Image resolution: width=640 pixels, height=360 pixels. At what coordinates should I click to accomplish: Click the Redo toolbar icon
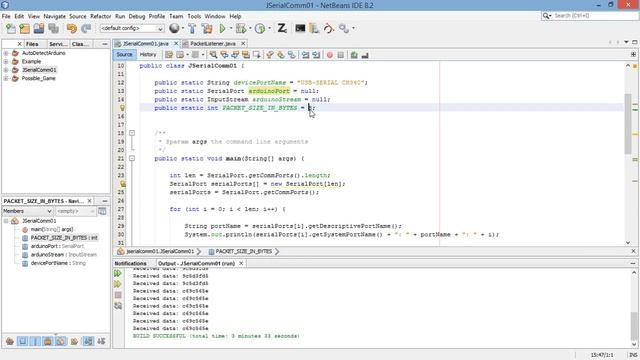point(86,29)
